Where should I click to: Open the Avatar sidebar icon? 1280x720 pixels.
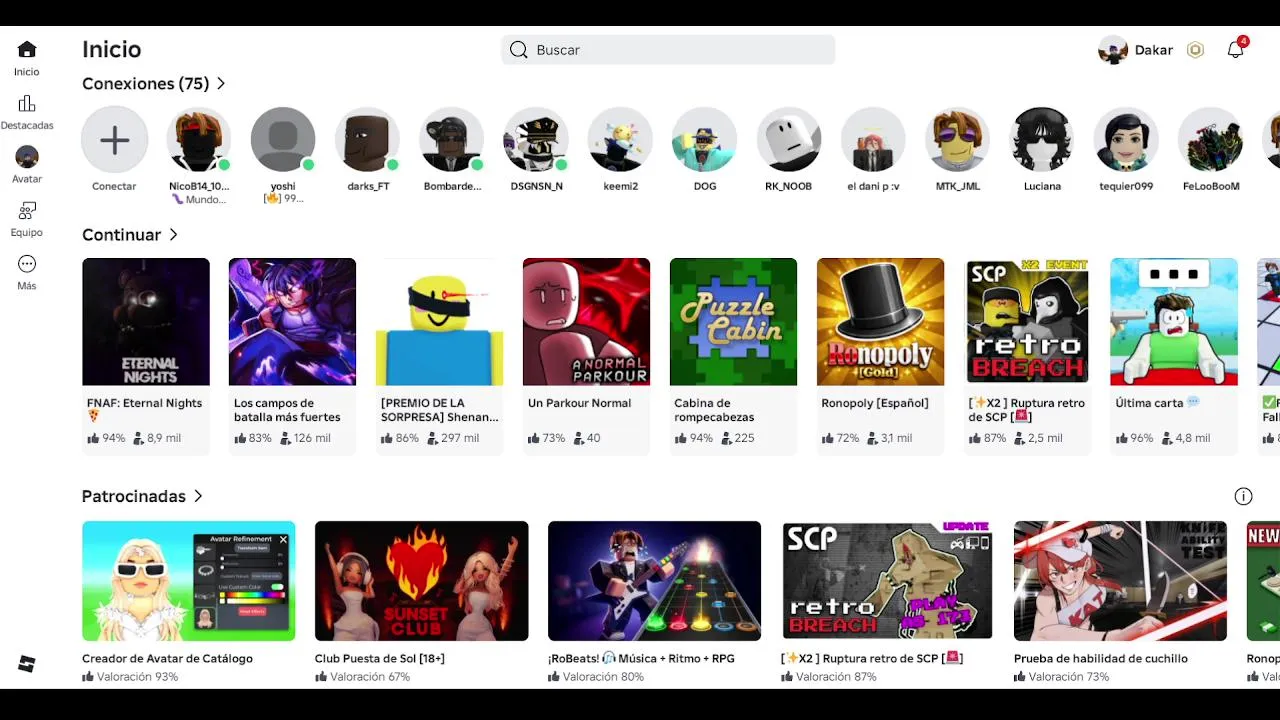[x=27, y=157]
